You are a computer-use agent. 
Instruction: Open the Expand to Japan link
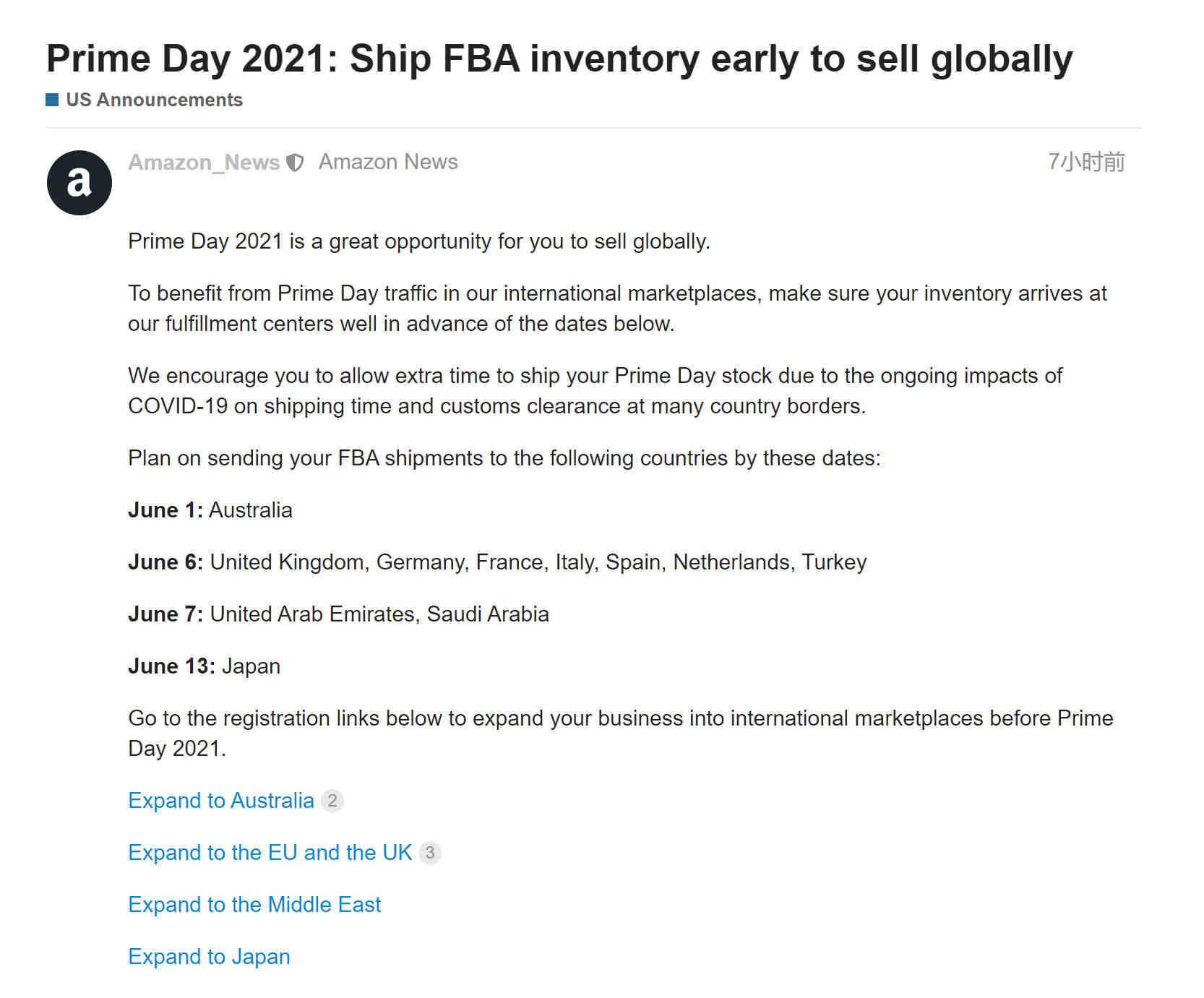pyautogui.click(x=209, y=957)
